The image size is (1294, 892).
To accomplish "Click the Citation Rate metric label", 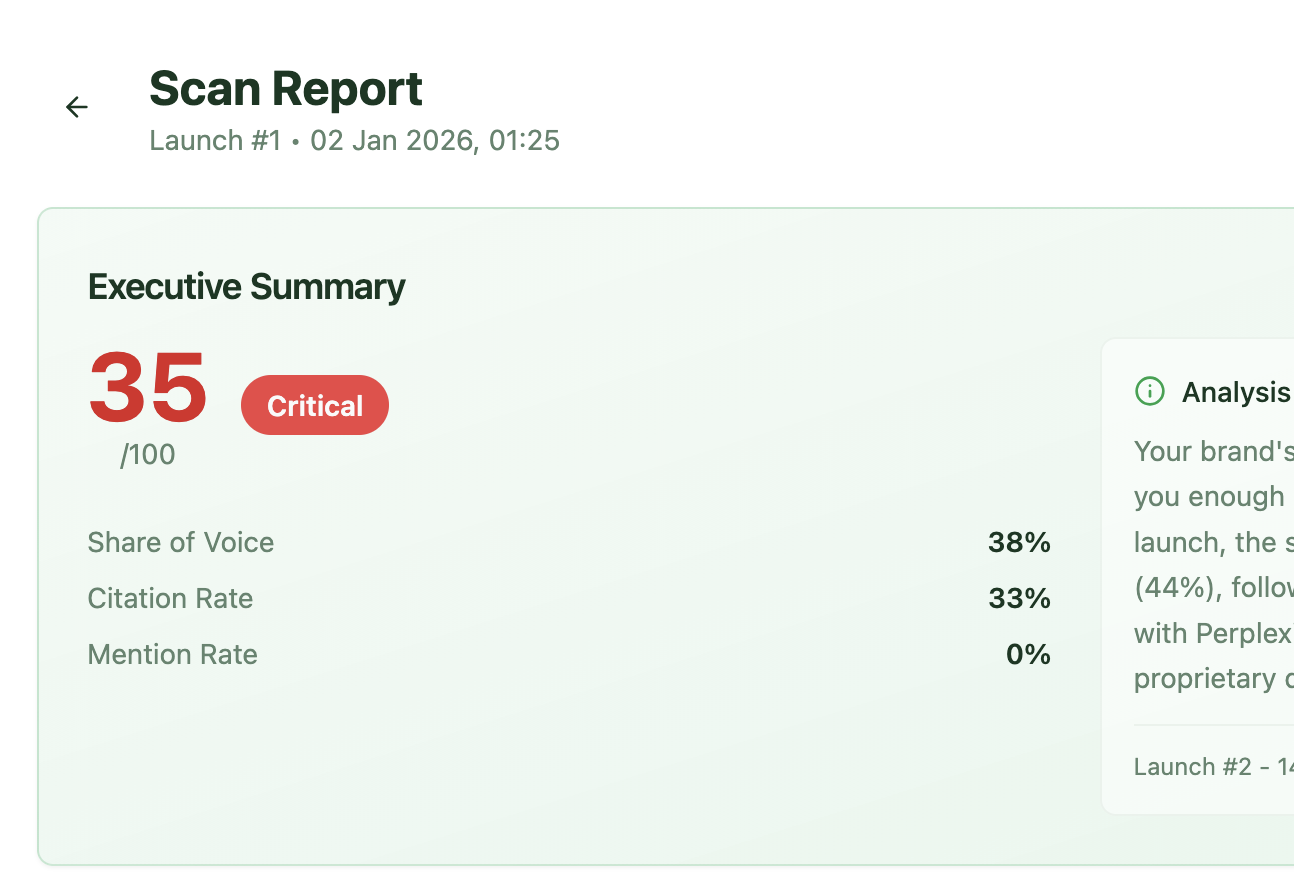I will 170,598.
